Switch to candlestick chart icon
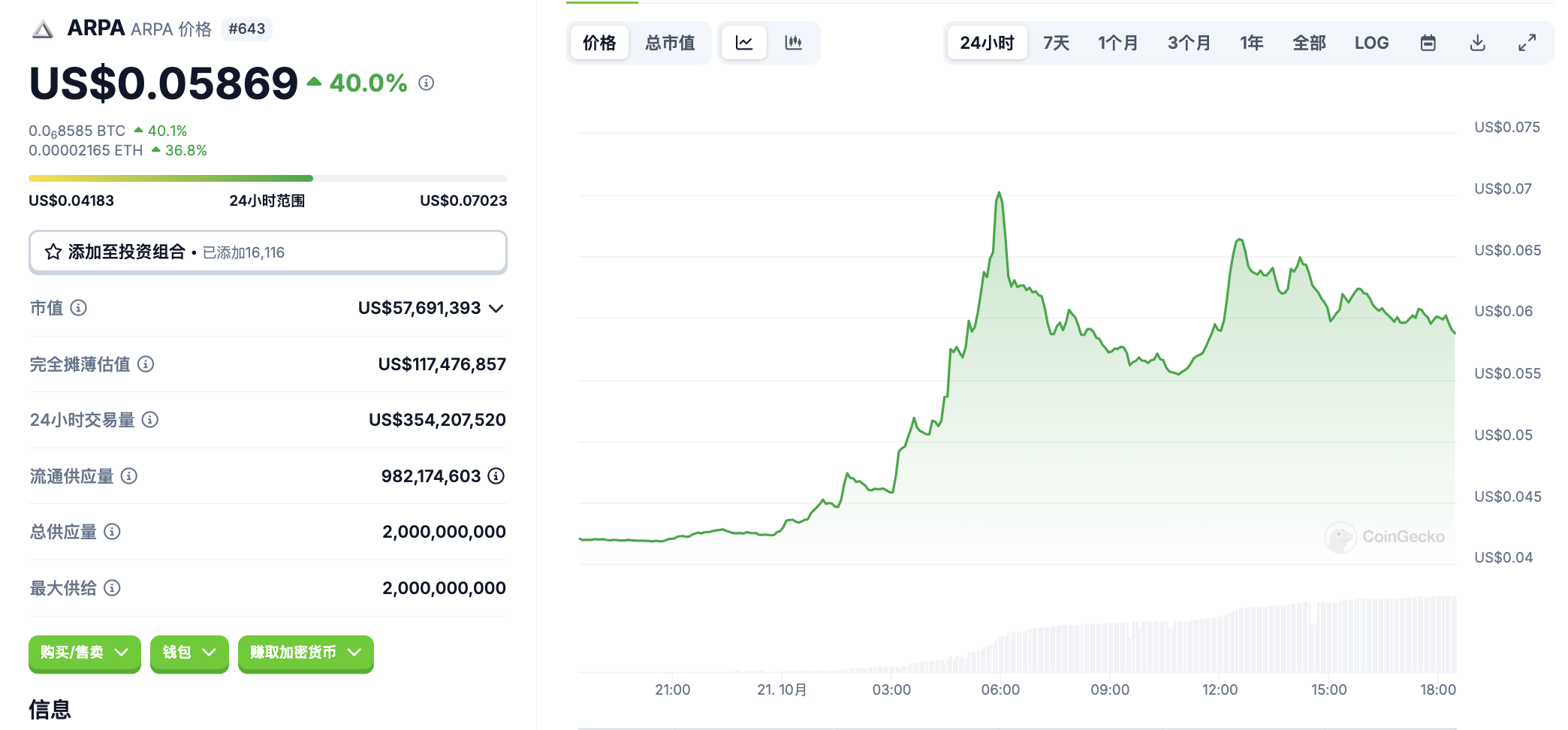The height and width of the screenshot is (730, 1568). 793,43
